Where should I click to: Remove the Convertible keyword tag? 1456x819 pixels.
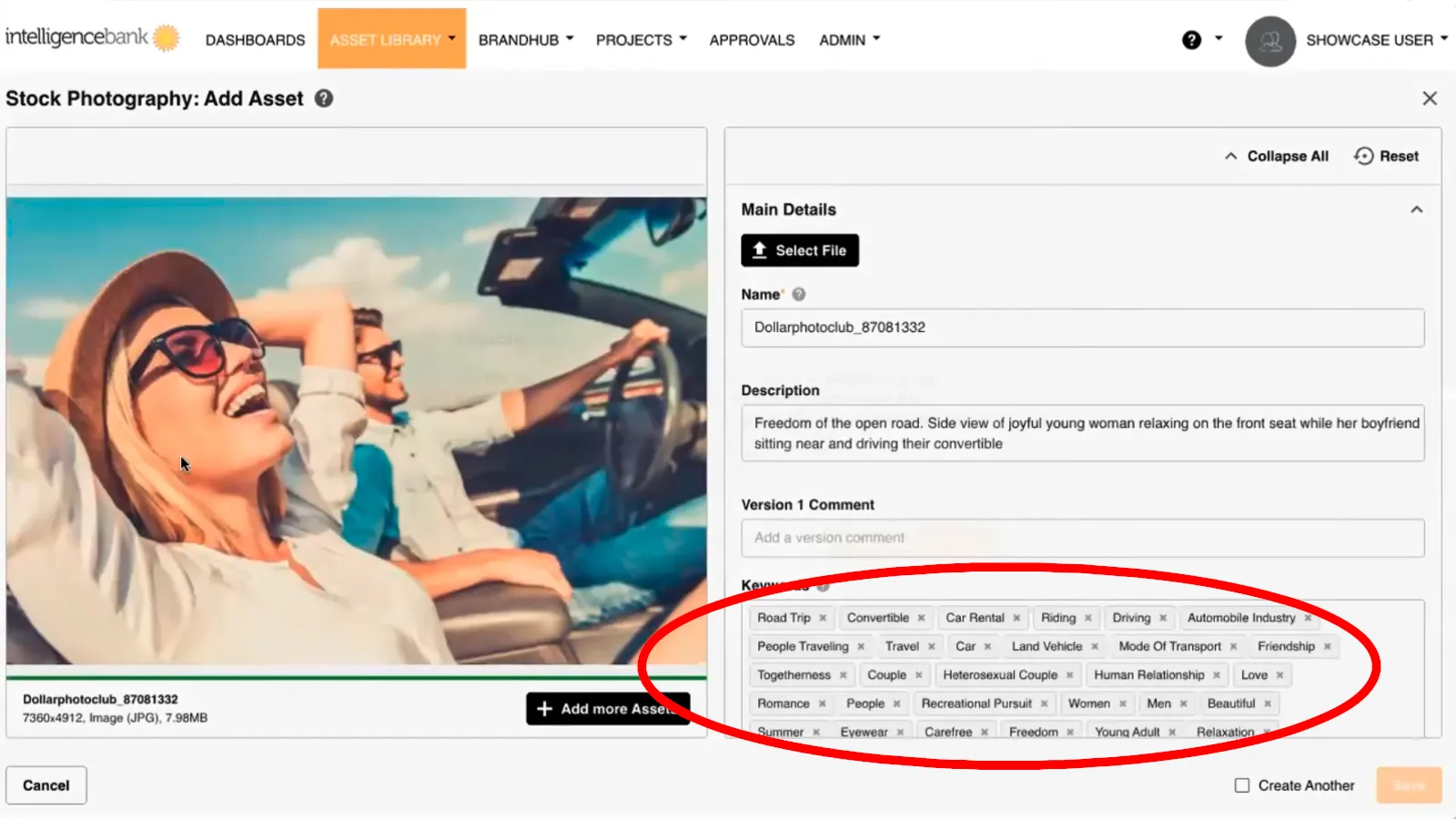(921, 618)
